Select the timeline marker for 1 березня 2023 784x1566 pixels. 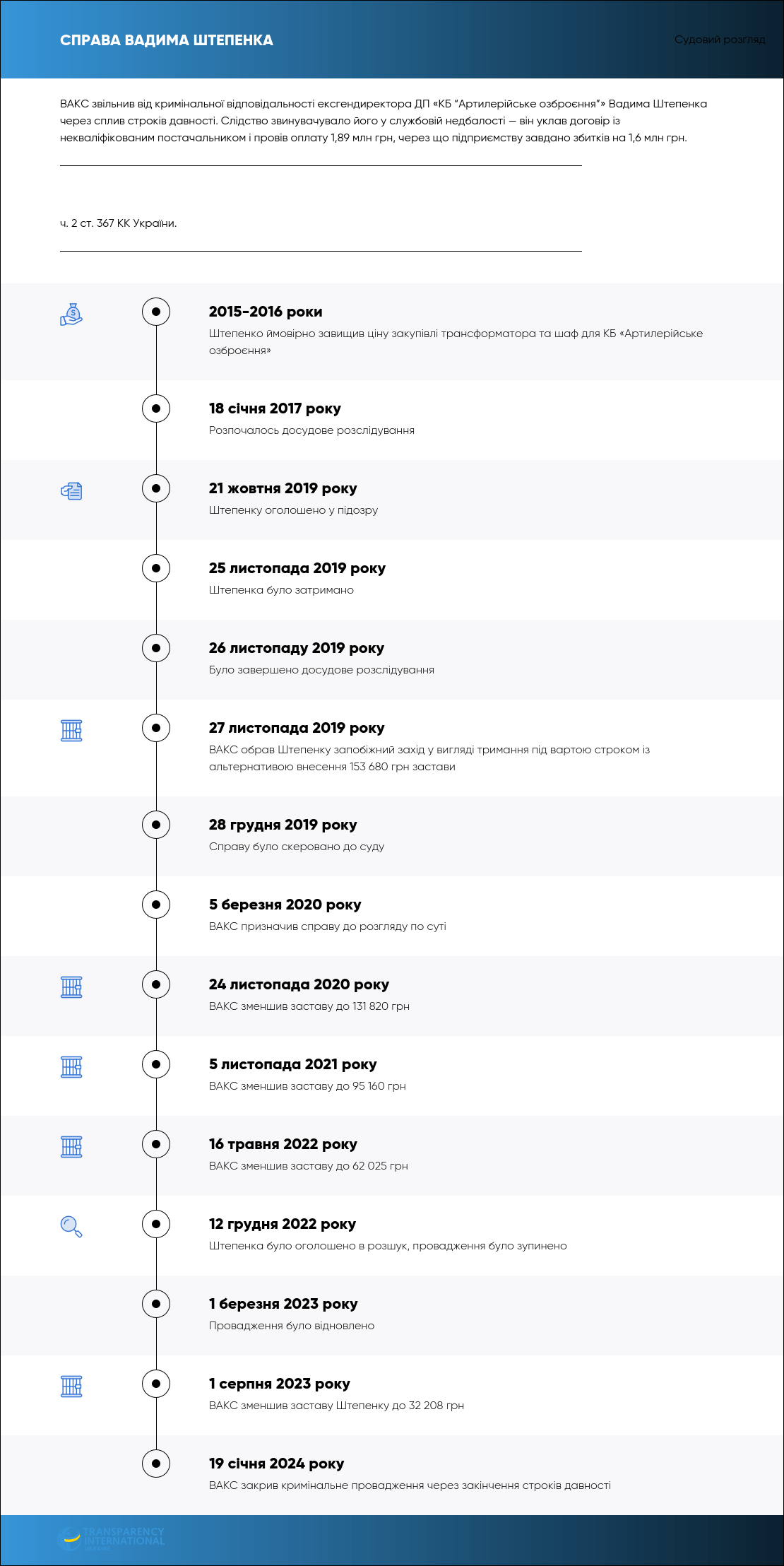point(156,1304)
